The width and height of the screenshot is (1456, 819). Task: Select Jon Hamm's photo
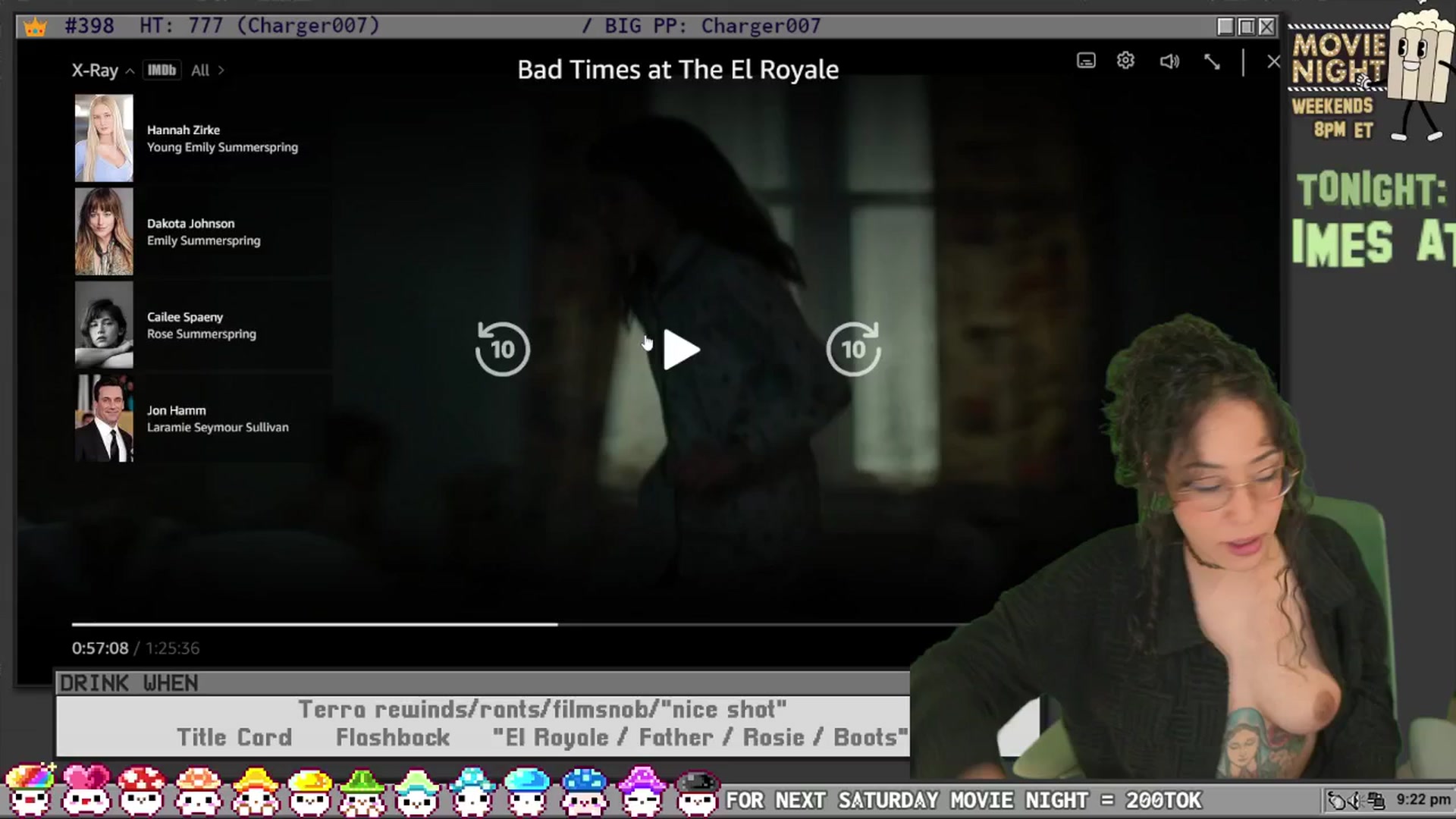pyautogui.click(x=104, y=418)
